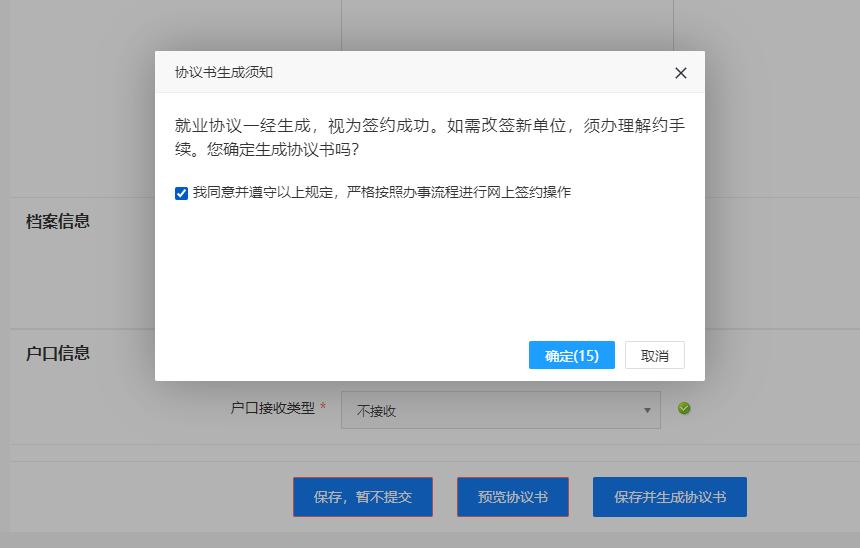Click 保存并生成协议书 button
Viewport: 860px width, 548px height.
point(669,497)
